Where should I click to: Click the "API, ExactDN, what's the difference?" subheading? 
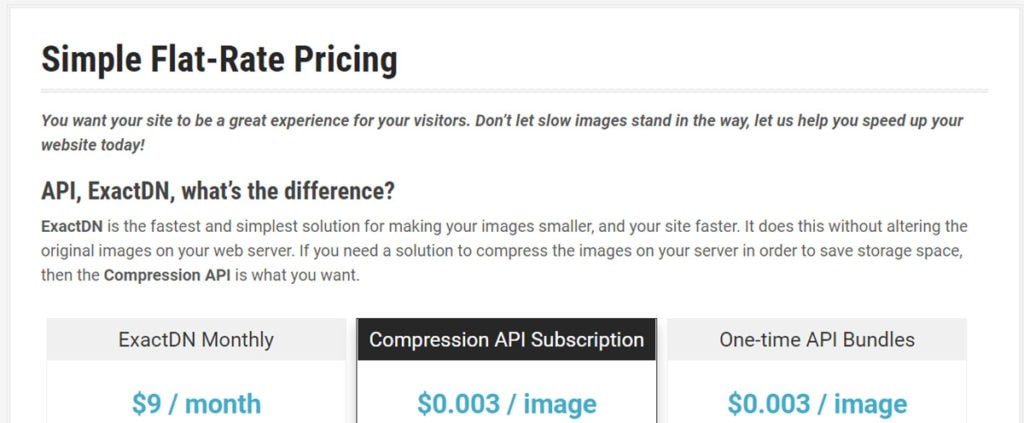(x=218, y=189)
